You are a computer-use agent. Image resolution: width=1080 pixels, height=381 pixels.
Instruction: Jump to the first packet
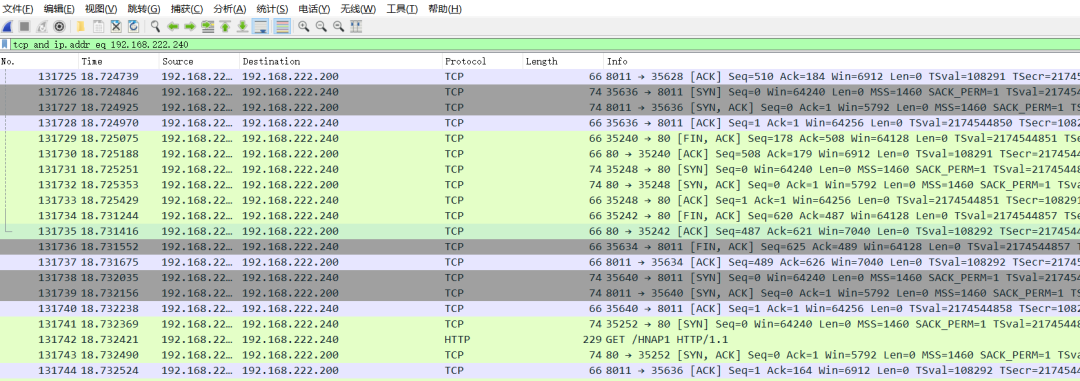point(225,26)
